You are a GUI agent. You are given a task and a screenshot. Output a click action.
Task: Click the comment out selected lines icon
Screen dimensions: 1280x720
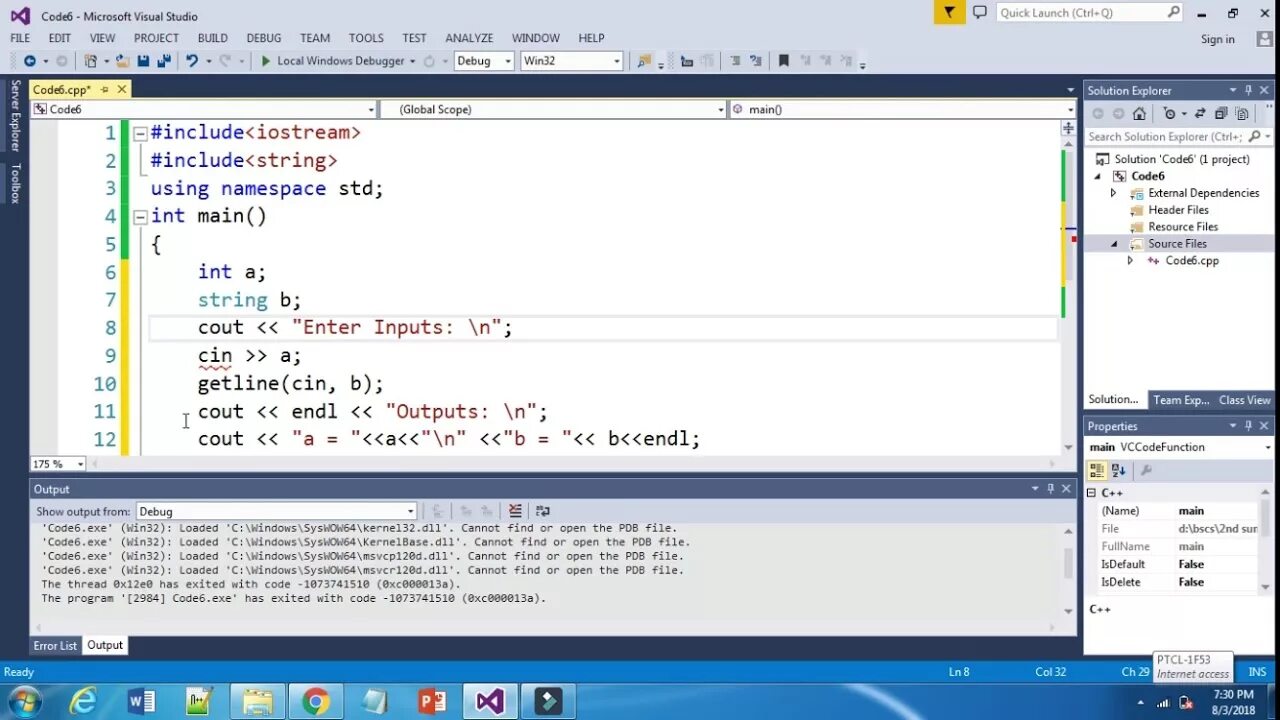735,61
